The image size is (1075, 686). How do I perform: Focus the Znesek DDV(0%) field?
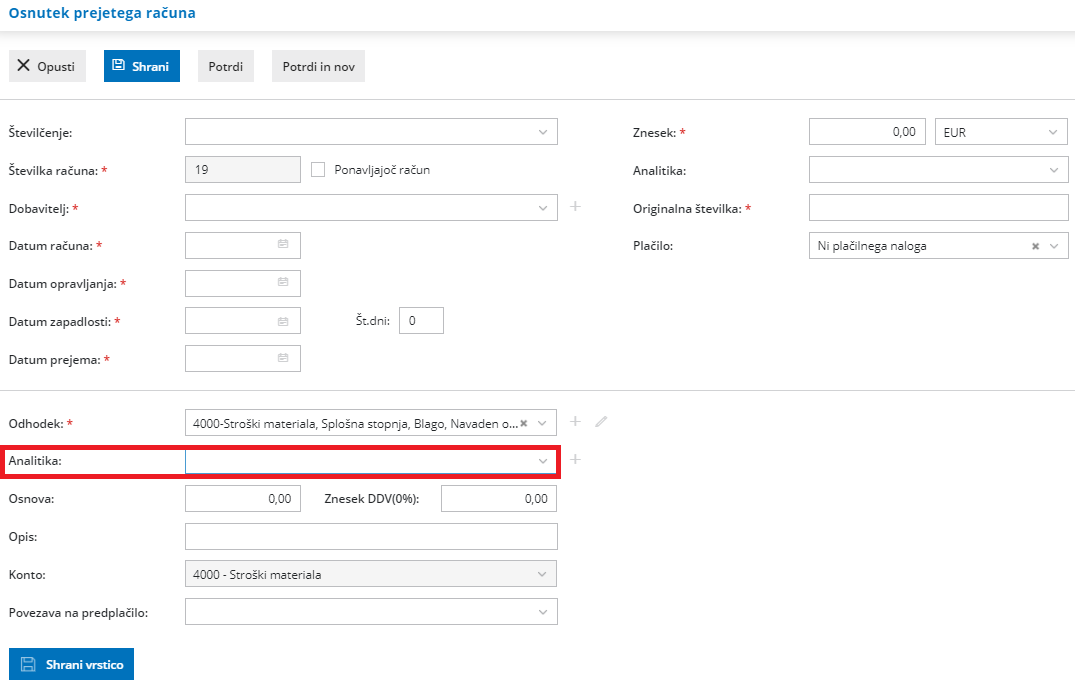[x=499, y=498]
